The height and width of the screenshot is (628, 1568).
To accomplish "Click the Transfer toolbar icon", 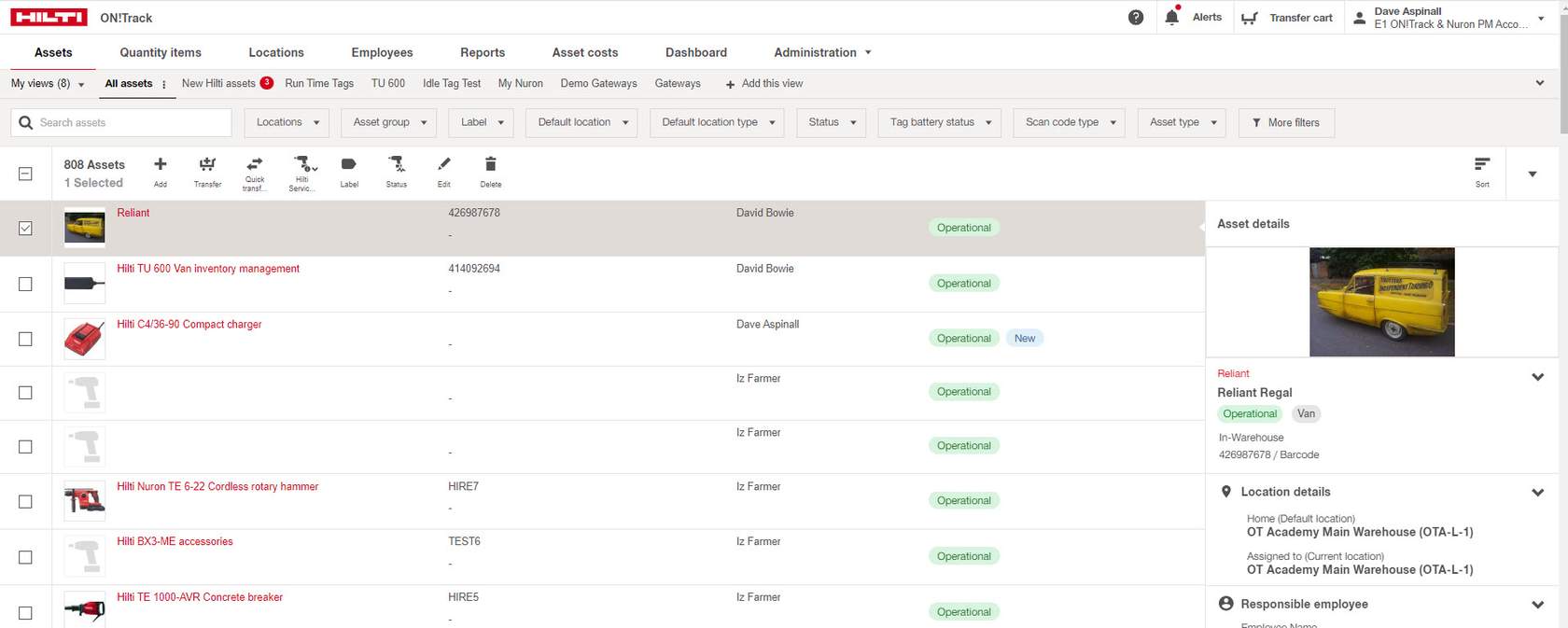I will (207, 172).
